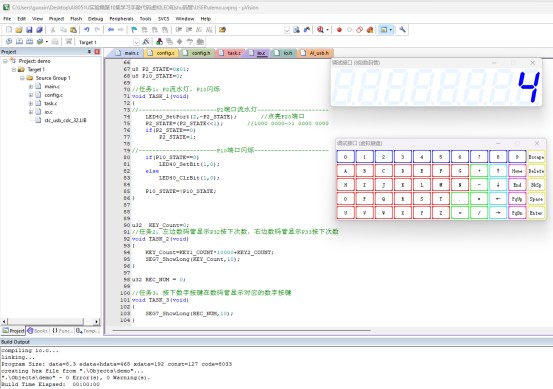Image resolution: width=553 pixels, height=389 pixels.
Task: Open the Debug menu
Action: (95, 19)
